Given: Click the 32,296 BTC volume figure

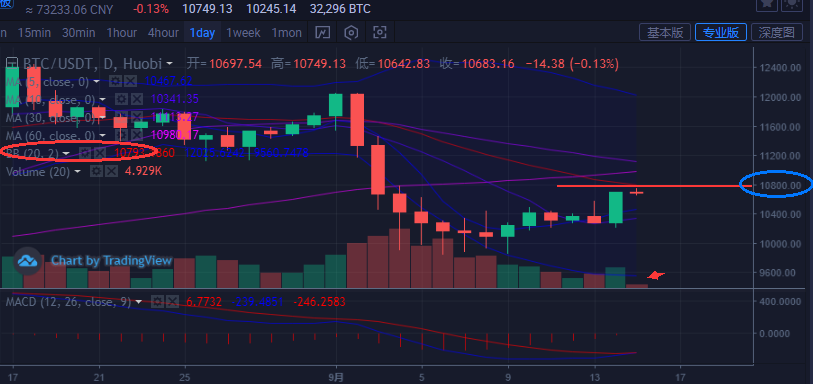Looking at the screenshot, I should click(x=340, y=8).
